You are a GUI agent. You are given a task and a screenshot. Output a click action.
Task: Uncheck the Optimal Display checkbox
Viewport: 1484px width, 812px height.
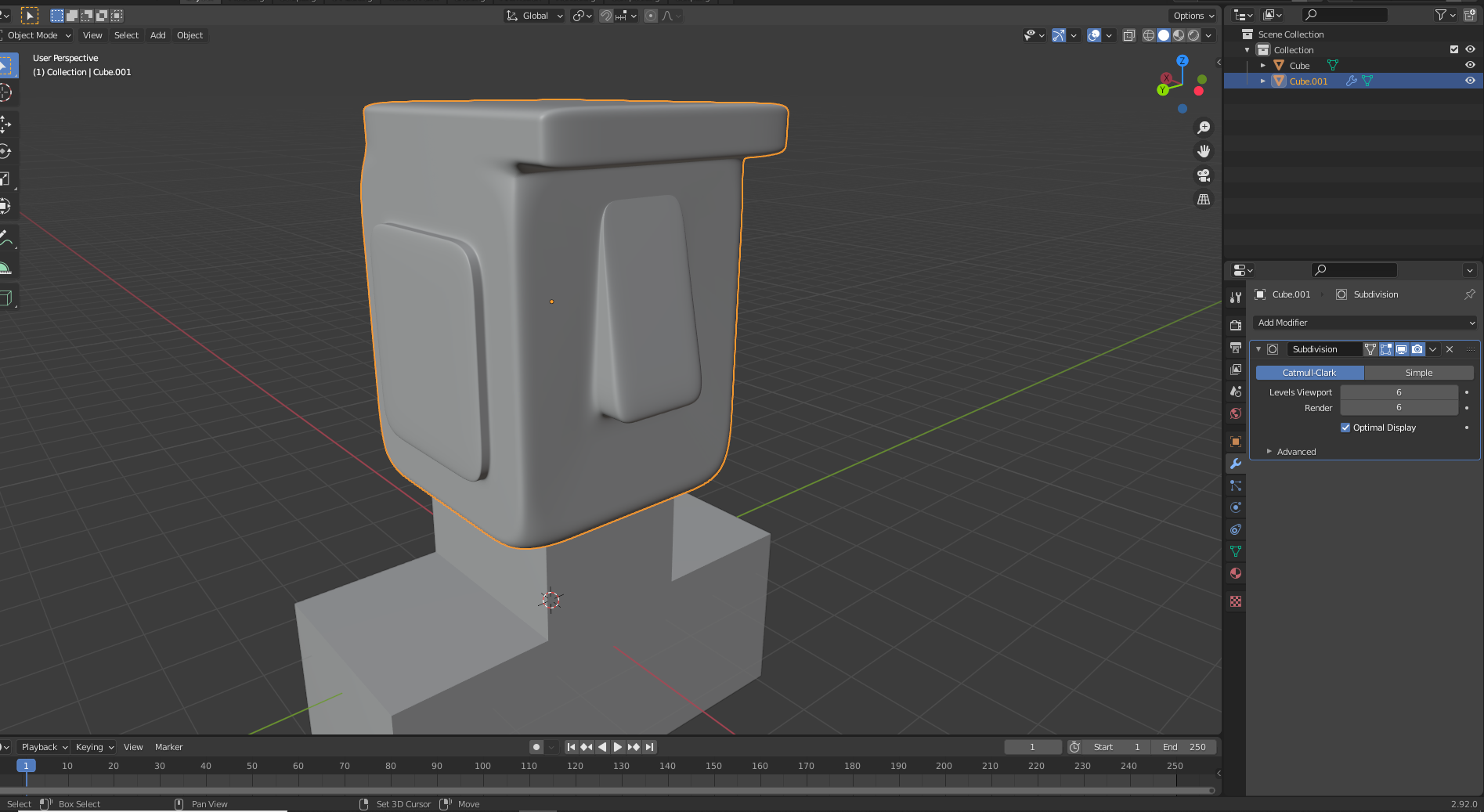point(1345,428)
